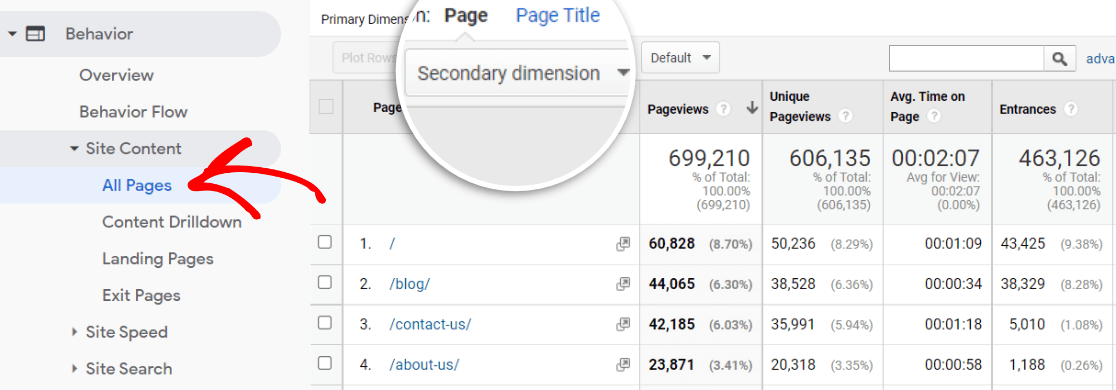Open Behavior Overview report
Image resolution: width=1116 pixels, height=390 pixels.
117,75
